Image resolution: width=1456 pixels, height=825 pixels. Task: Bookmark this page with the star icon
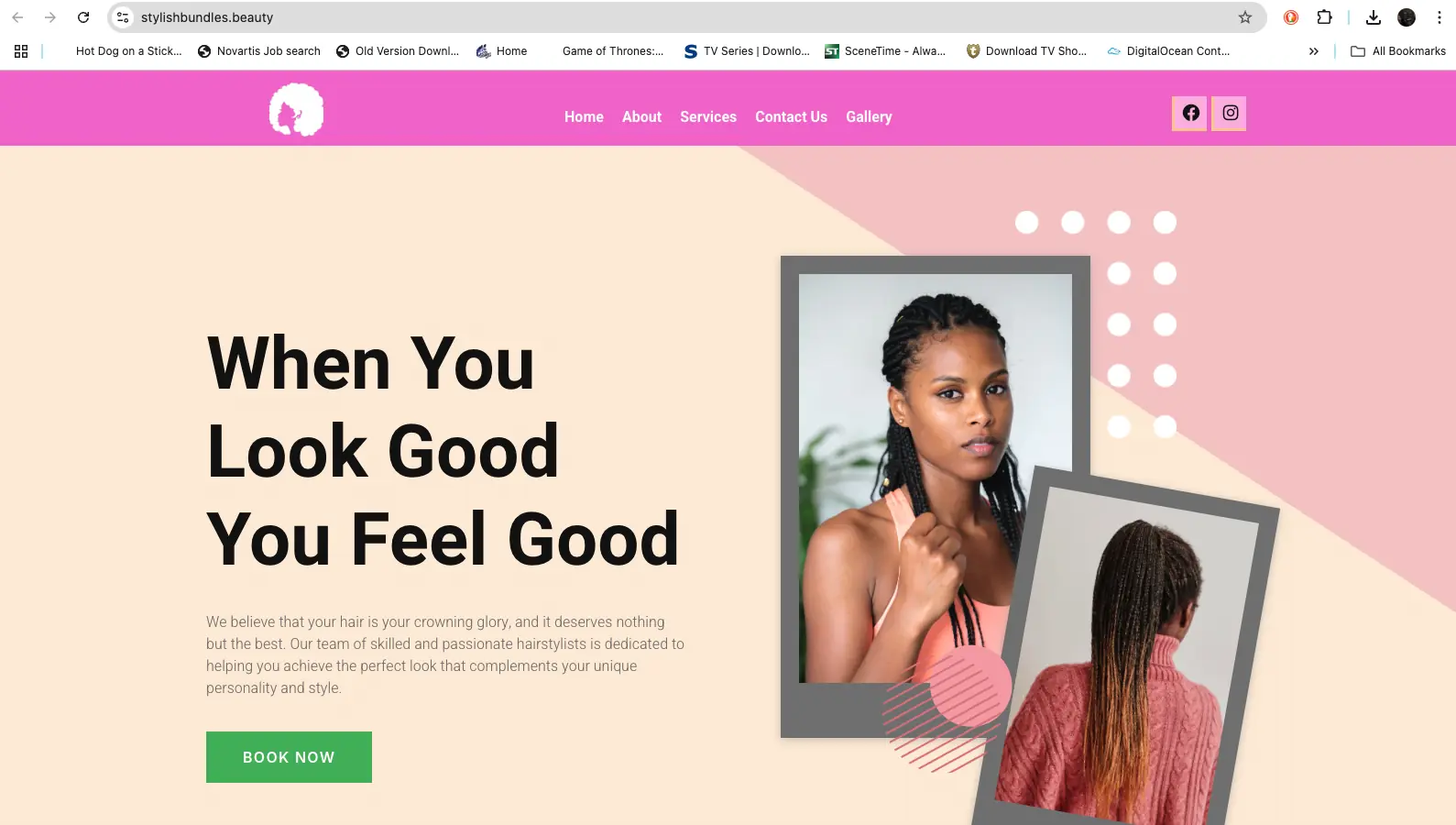coord(1244,17)
